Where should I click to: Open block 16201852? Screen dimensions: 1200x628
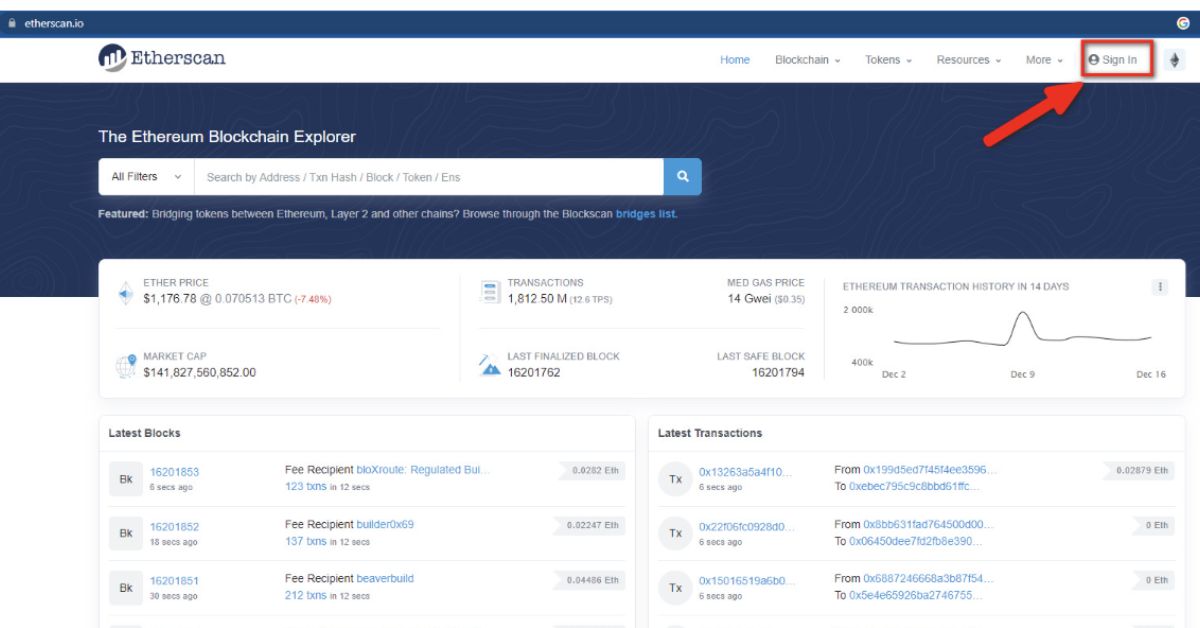(x=174, y=527)
